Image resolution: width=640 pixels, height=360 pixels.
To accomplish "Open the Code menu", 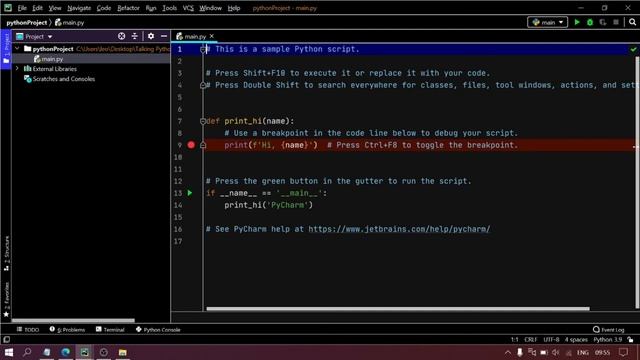I will point(104,8).
